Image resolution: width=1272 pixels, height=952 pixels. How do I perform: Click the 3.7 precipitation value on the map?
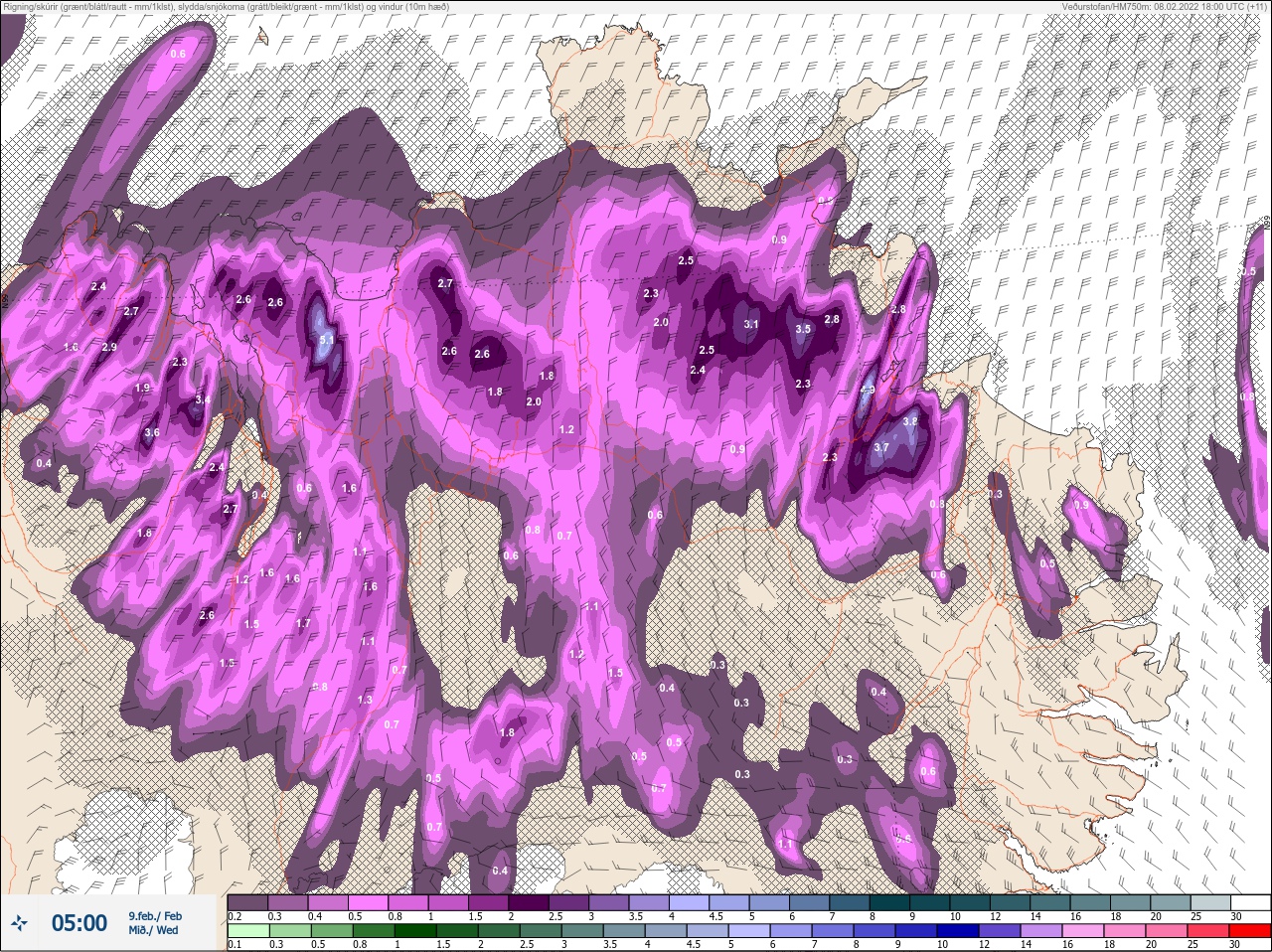point(880,448)
